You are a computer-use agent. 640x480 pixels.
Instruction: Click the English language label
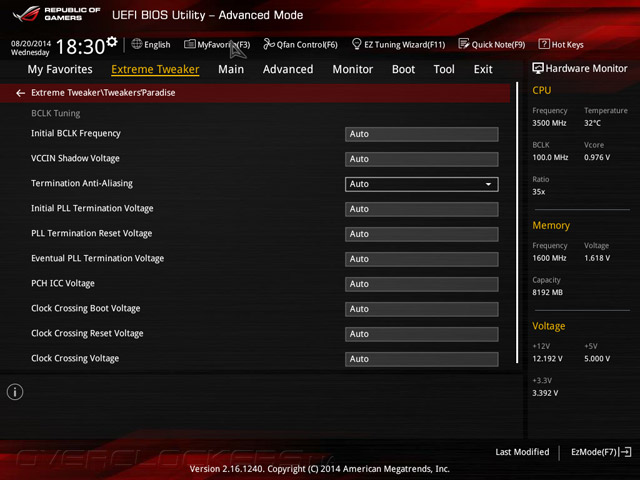pyautogui.click(x=157, y=44)
